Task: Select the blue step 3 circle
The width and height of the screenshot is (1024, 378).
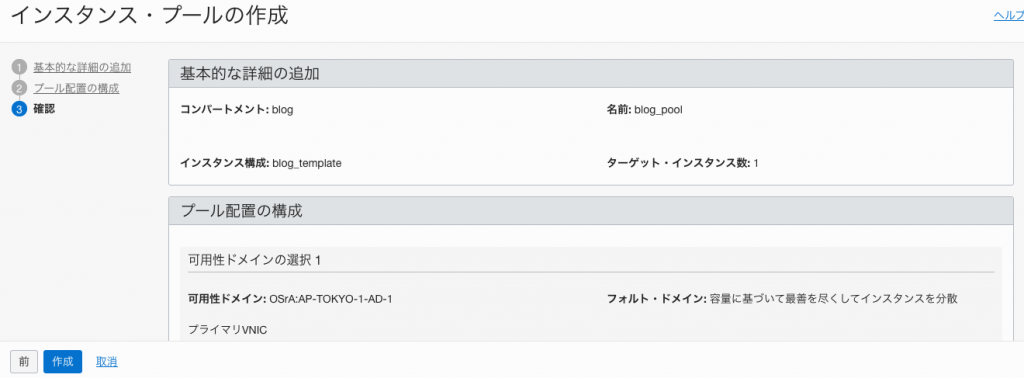Action: (x=19, y=109)
